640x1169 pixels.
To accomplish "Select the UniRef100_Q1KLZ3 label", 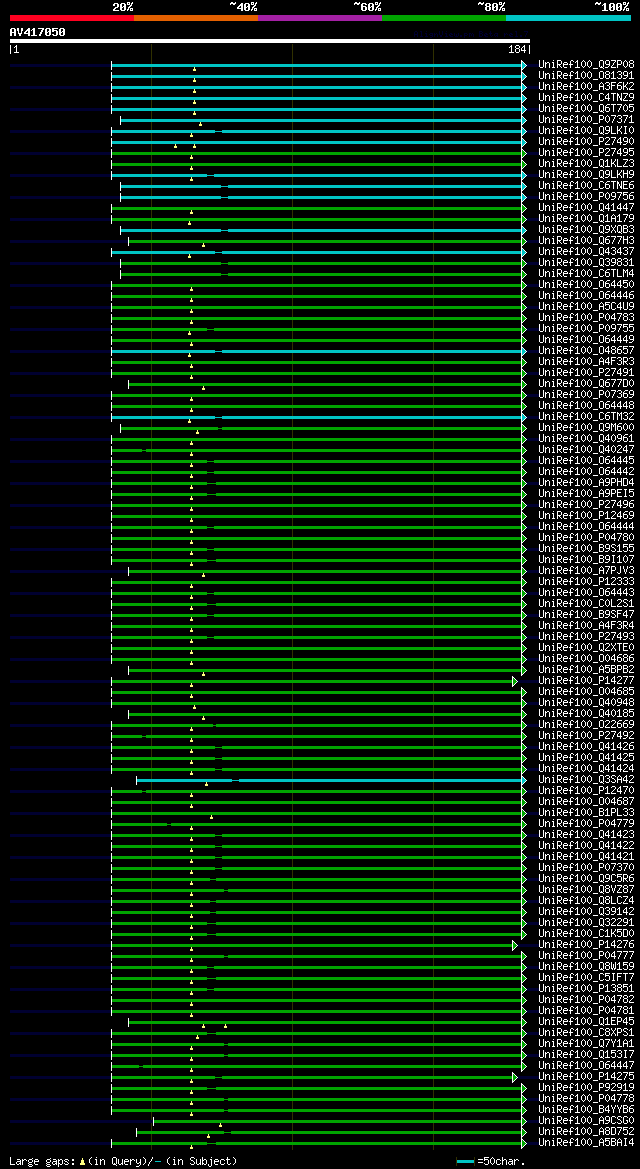I will pyautogui.click(x=586, y=164).
